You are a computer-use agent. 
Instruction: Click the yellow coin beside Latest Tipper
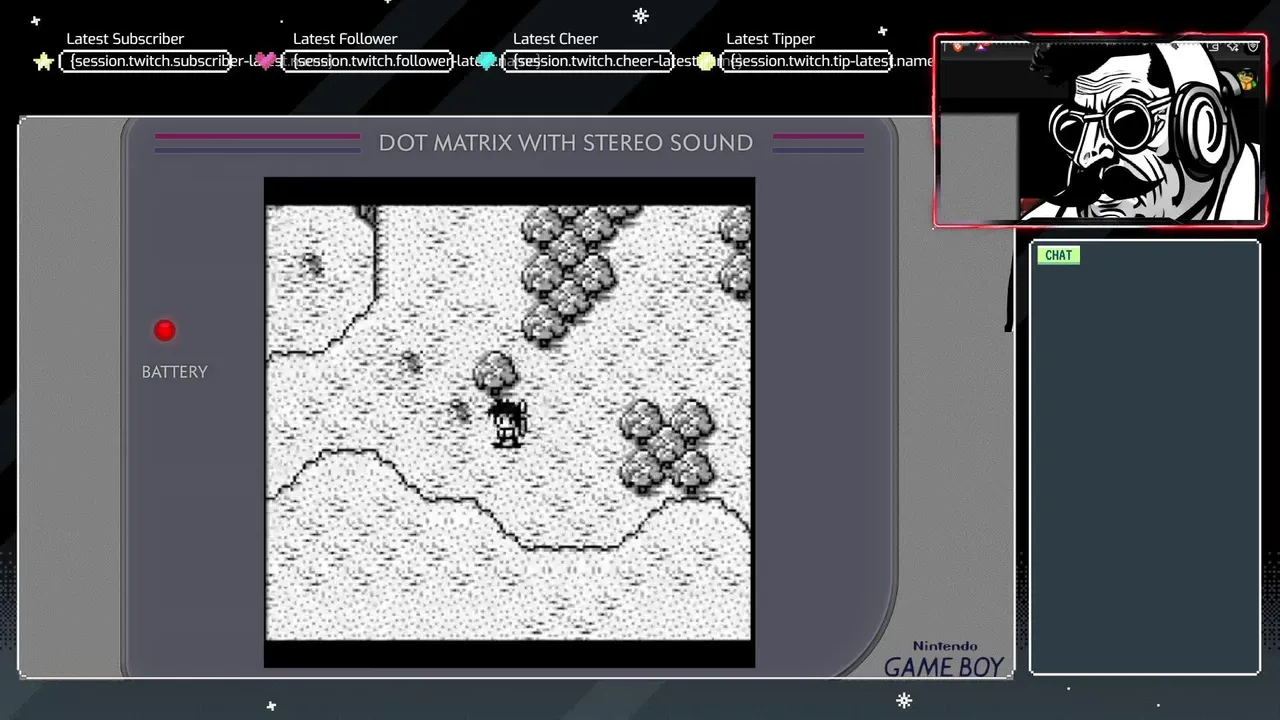click(706, 62)
